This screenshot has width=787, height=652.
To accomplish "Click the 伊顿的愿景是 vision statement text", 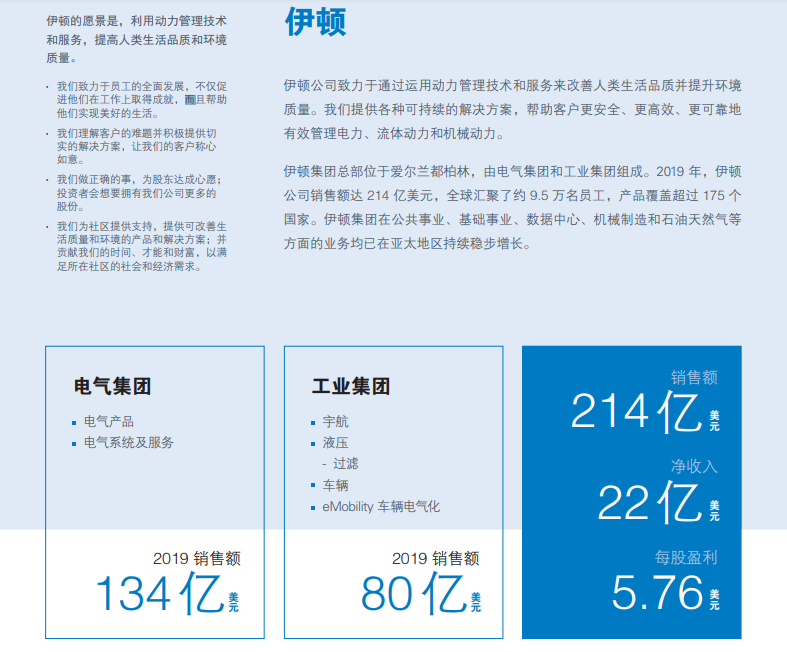I will pos(136,39).
